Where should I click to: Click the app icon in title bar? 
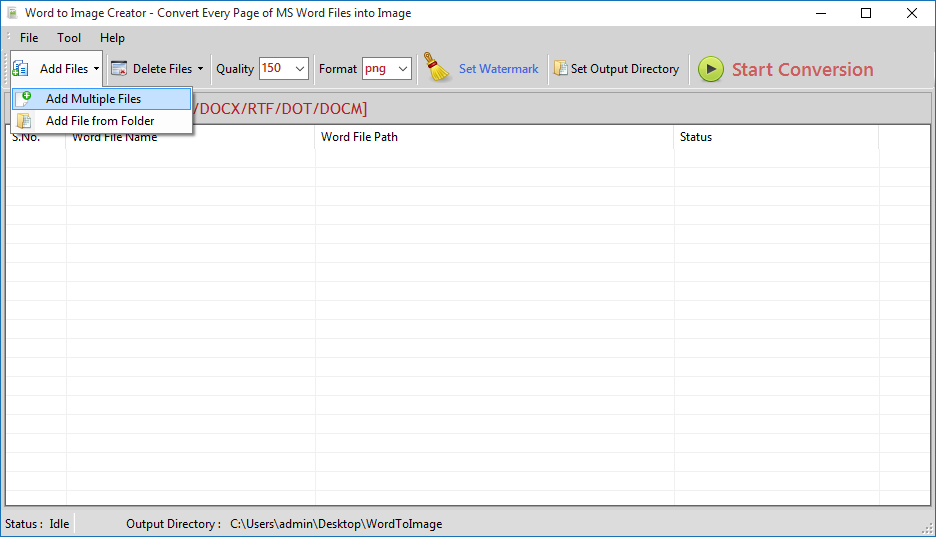coord(12,13)
